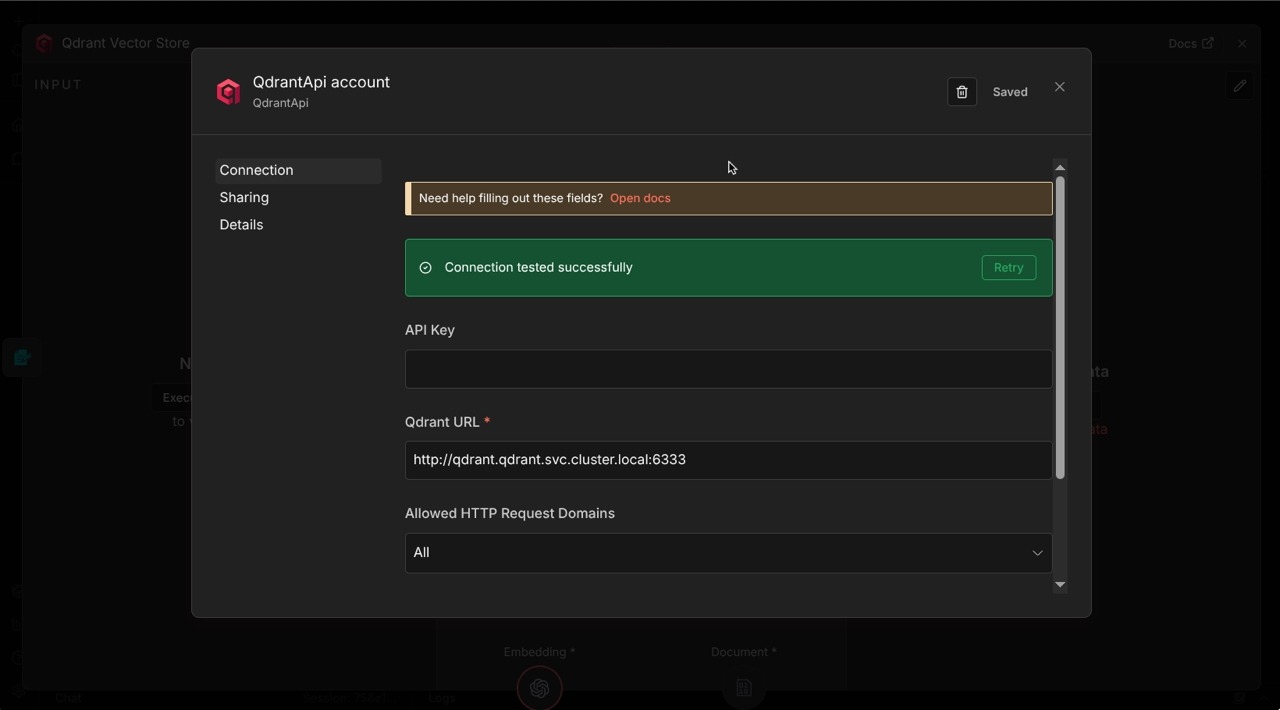Click the Qdrant logo in the dialog header

click(228, 92)
